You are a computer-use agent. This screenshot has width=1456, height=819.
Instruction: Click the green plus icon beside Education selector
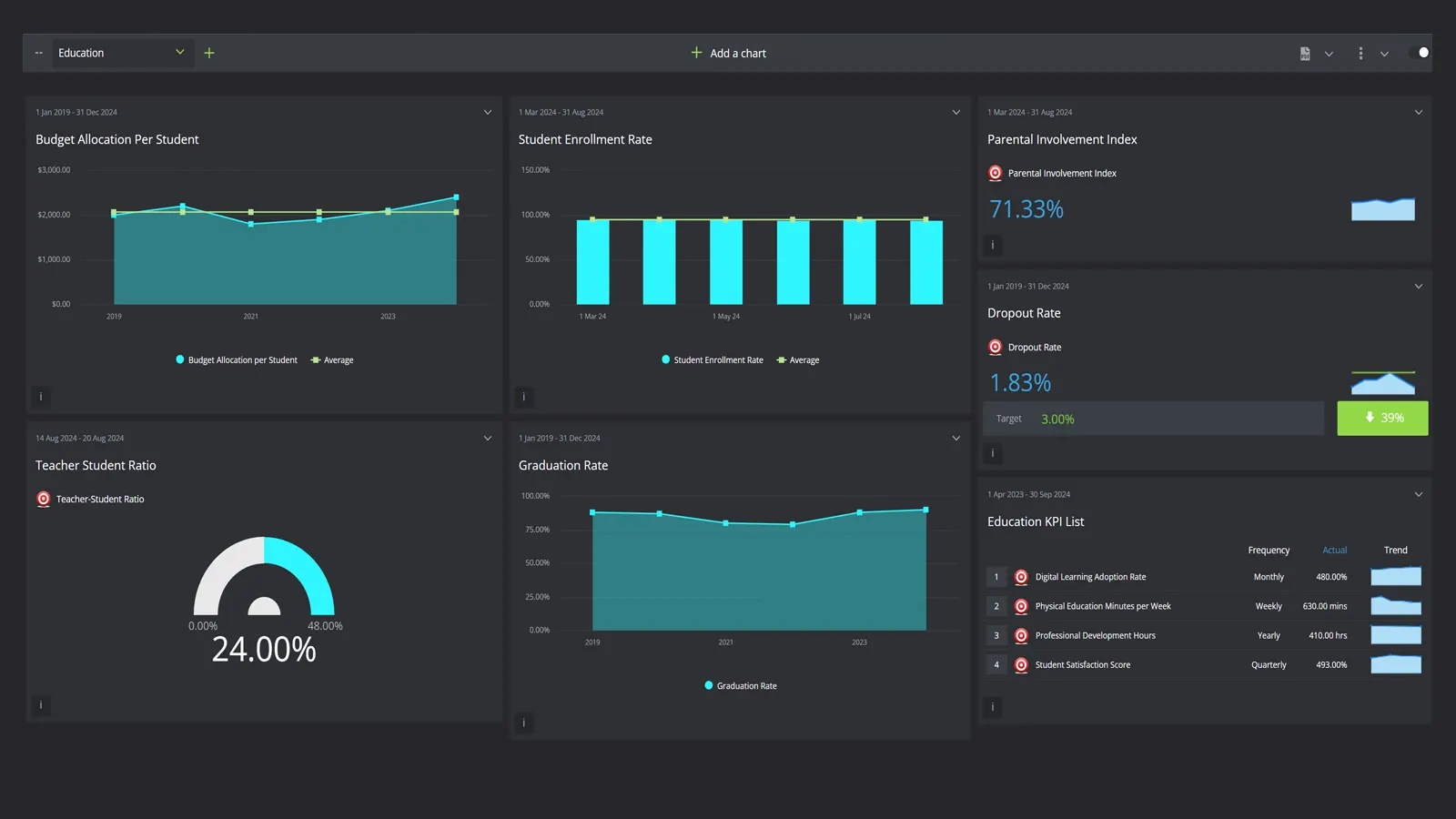[208, 53]
